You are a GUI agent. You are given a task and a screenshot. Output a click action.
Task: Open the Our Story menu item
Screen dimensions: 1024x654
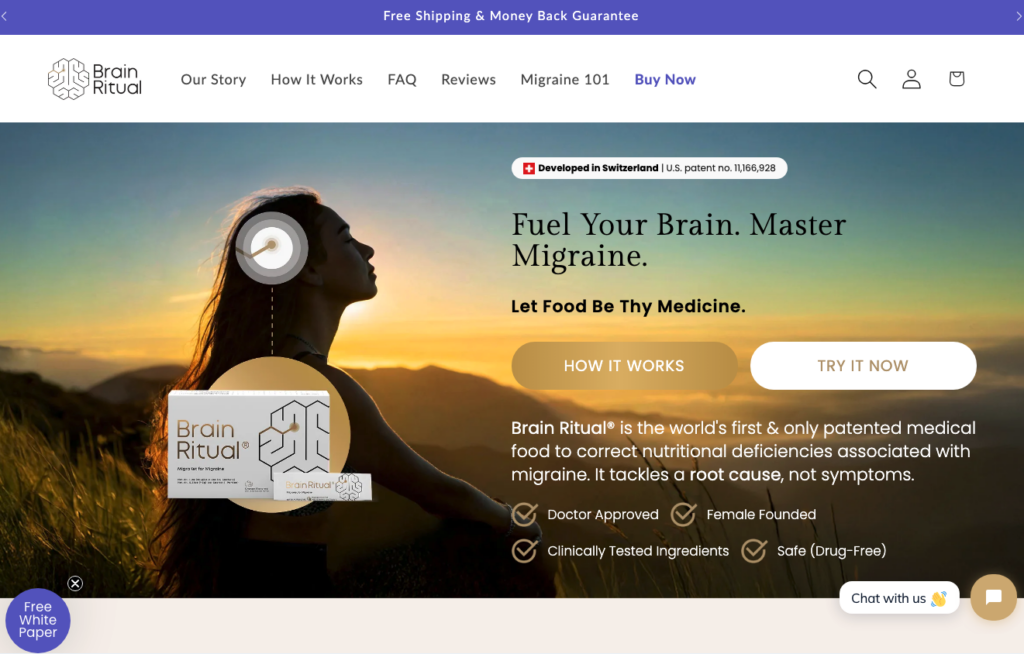coord(213,79)
